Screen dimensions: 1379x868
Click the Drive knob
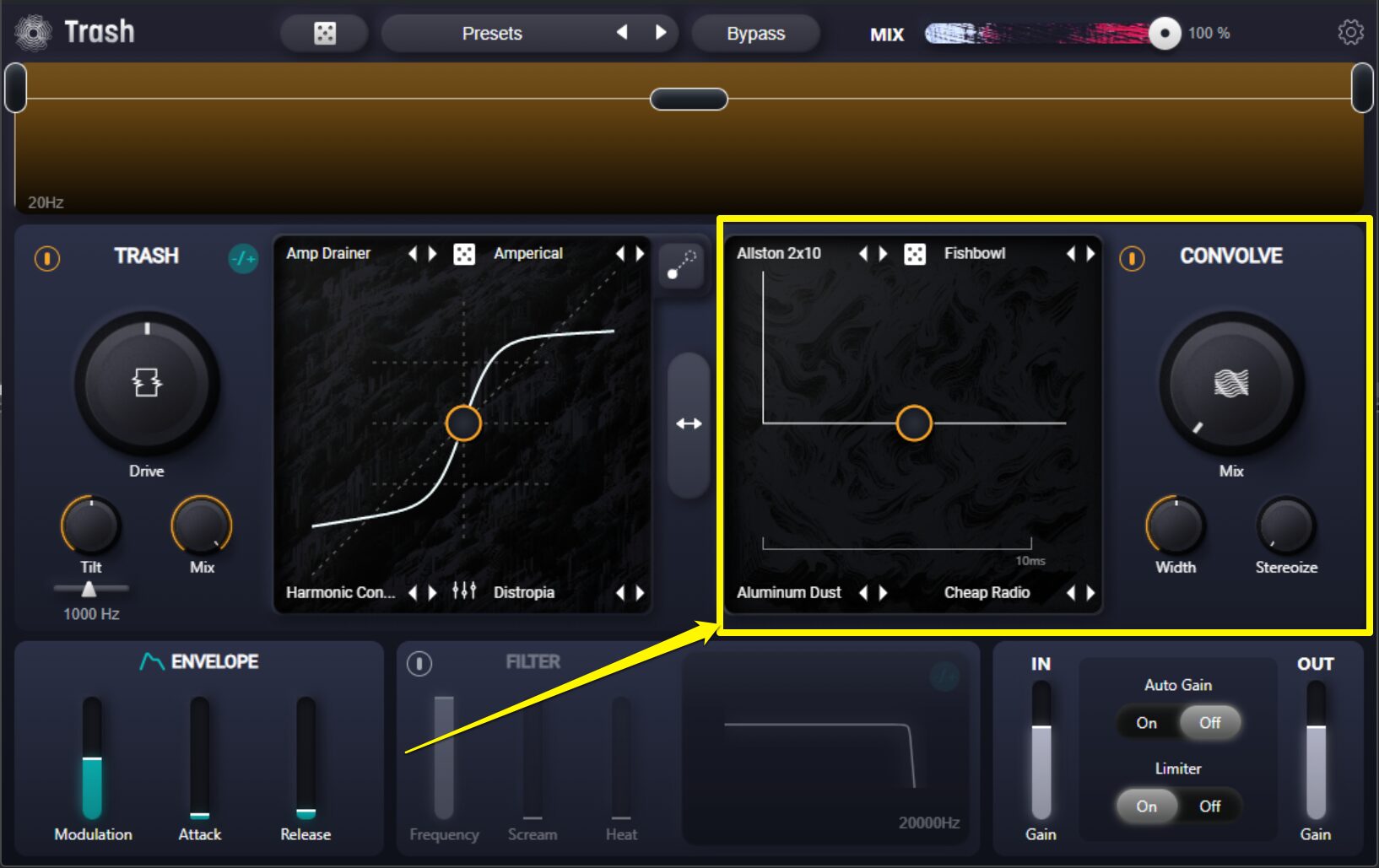pos(147,384)
